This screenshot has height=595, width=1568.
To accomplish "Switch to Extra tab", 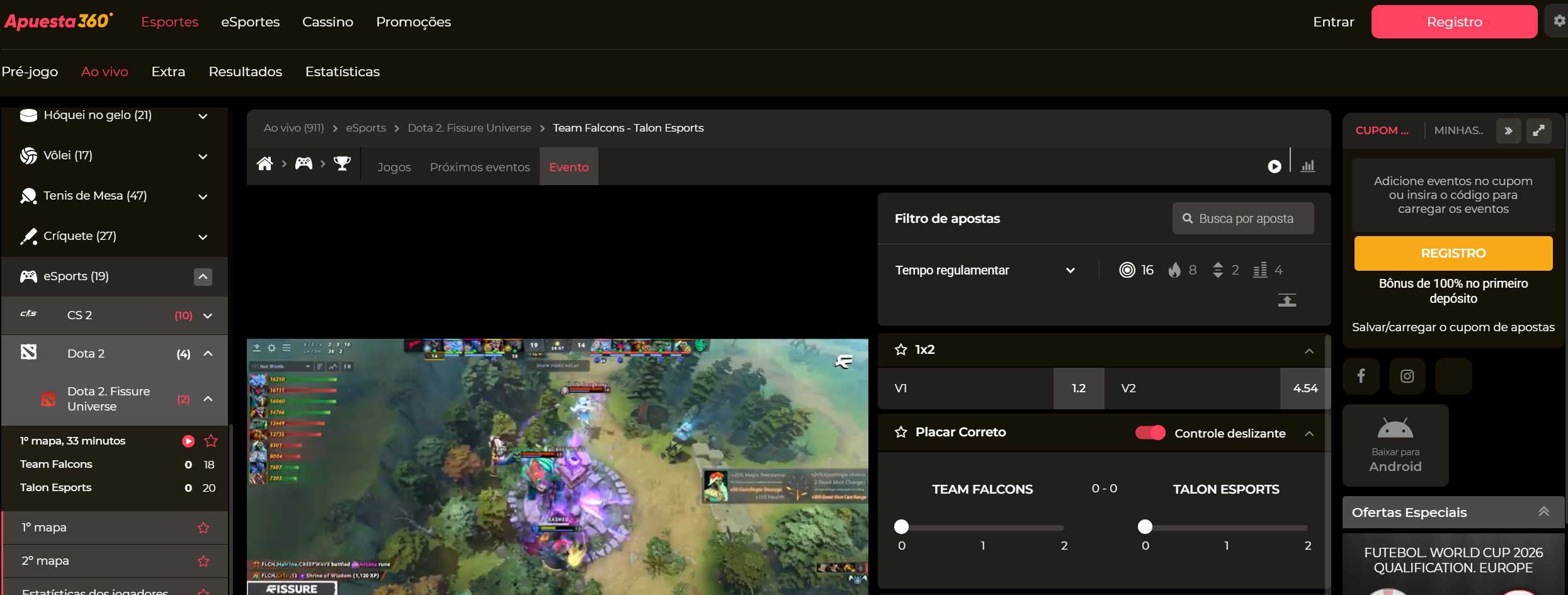I will [168, 72].
